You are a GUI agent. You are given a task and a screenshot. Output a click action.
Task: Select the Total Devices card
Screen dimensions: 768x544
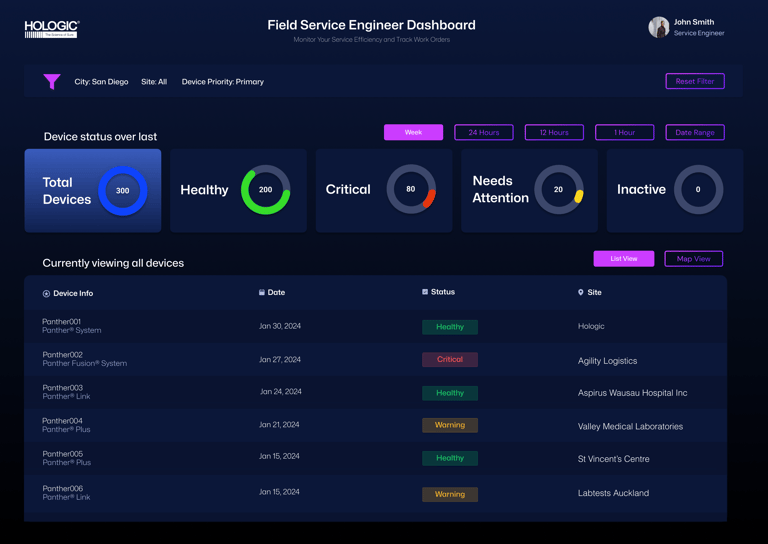coord(93,190)
